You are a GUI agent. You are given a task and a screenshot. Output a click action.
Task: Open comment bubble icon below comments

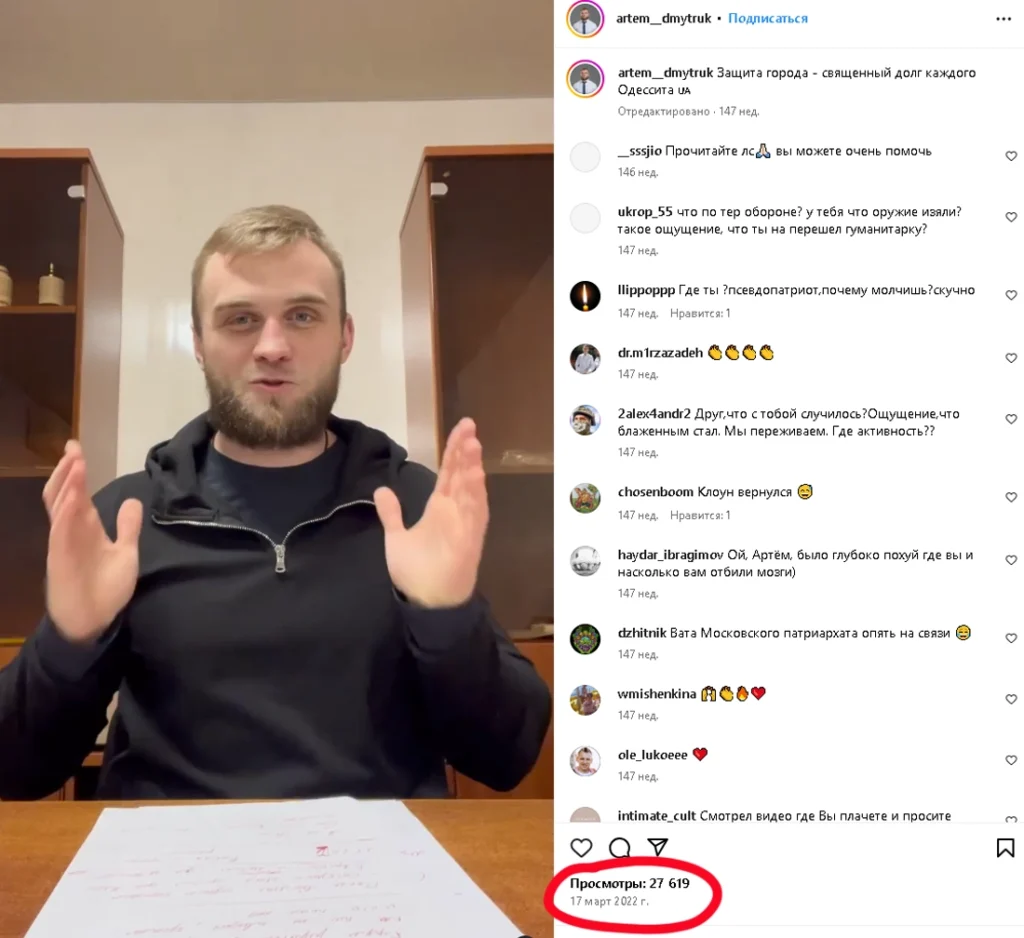(619, 848)
